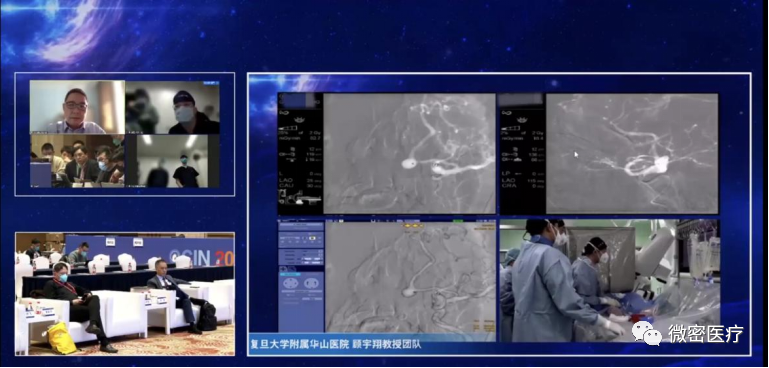This screenshot has height=368, width=769.
Task: Click head orientation icon in upper-right angiogram panel
Action: (x=522, y=120)
